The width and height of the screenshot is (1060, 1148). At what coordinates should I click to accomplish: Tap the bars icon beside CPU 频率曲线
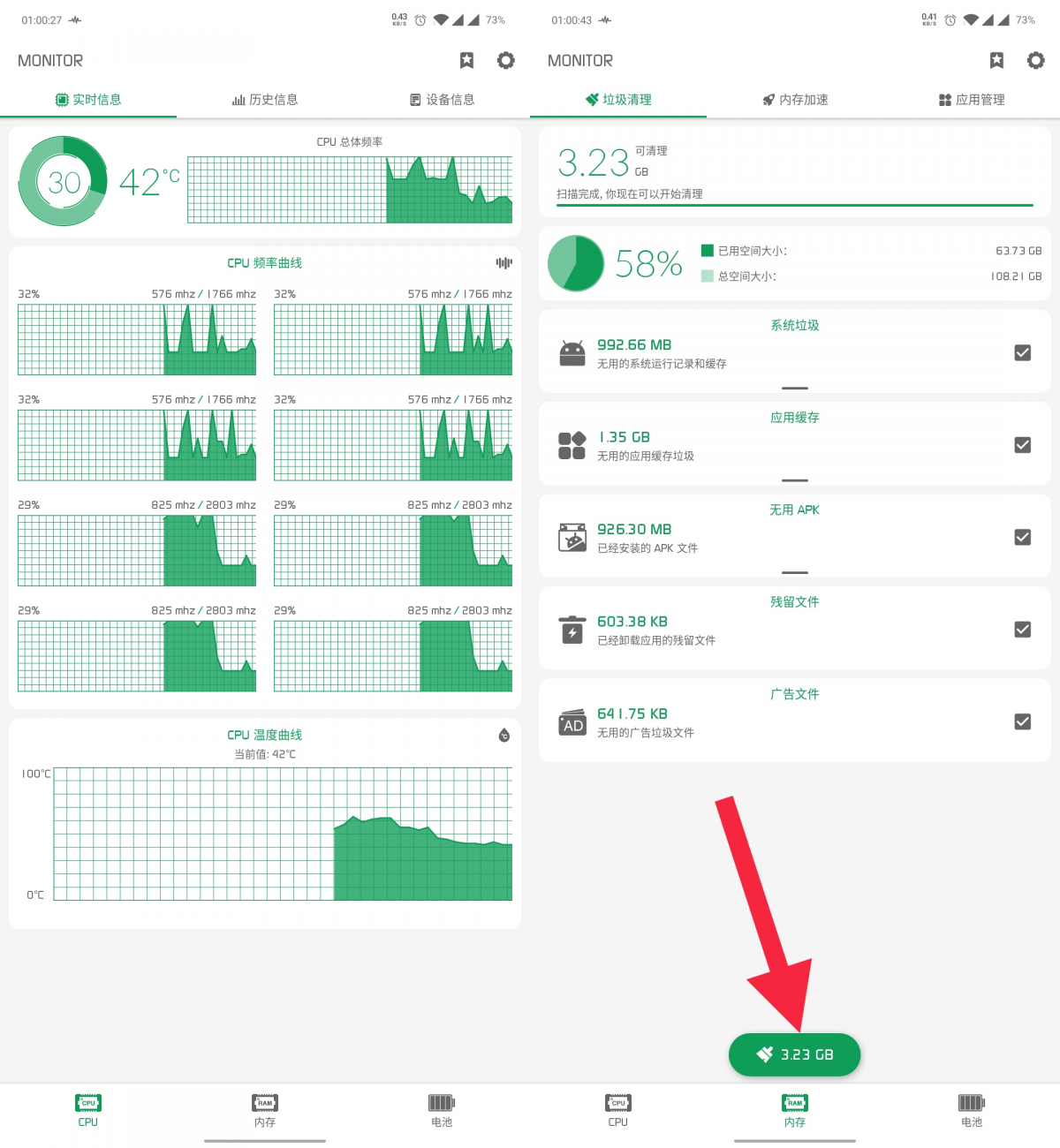point(503,262)
